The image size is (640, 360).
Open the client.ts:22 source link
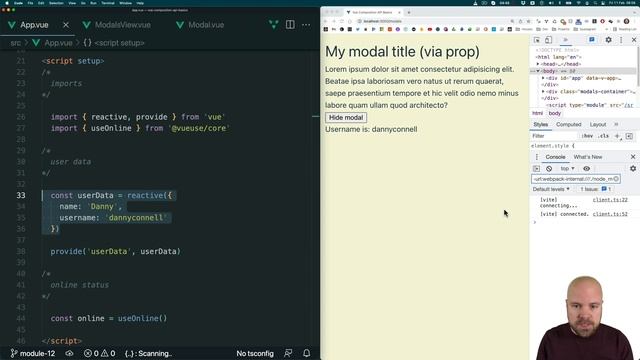[610, 200]
